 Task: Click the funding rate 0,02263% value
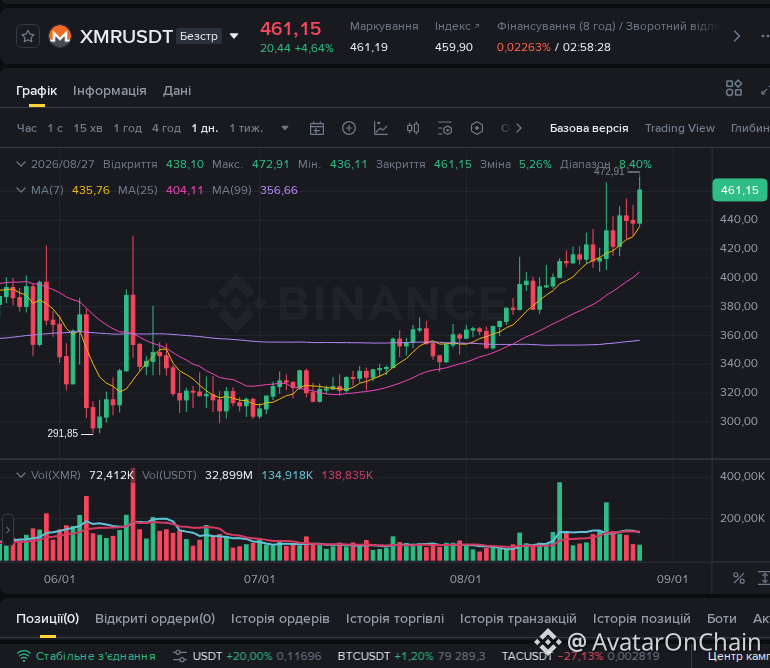point(523,47)
